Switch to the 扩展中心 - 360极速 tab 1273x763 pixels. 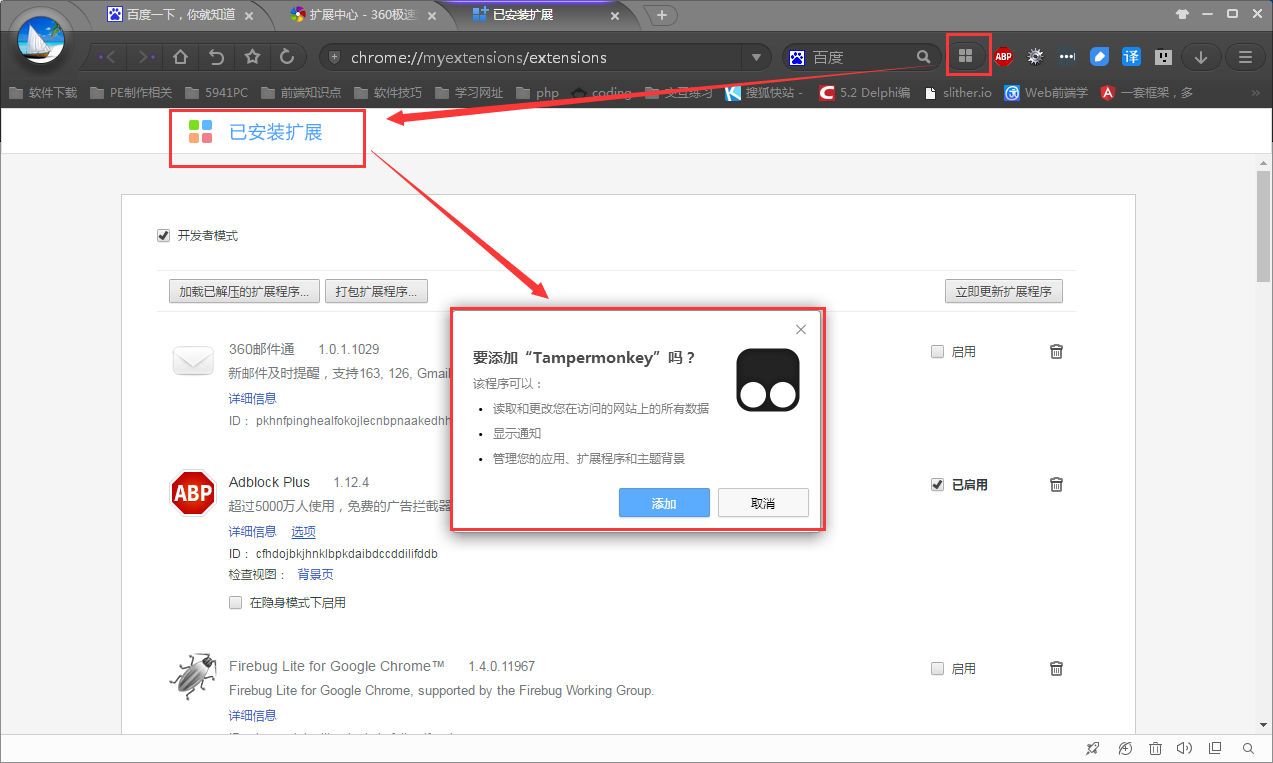pyautogui.click(x=362, y=15)
